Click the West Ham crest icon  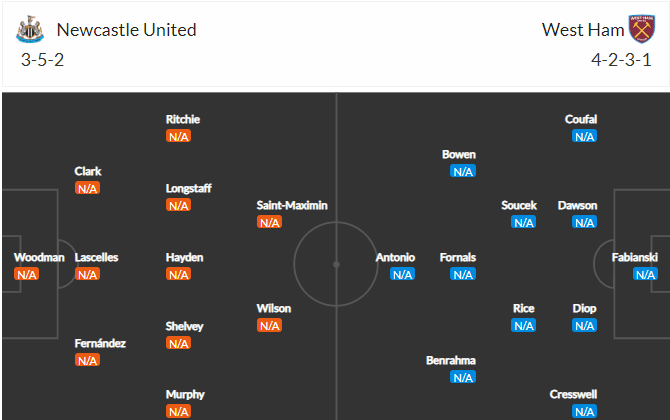pos(641,29)
